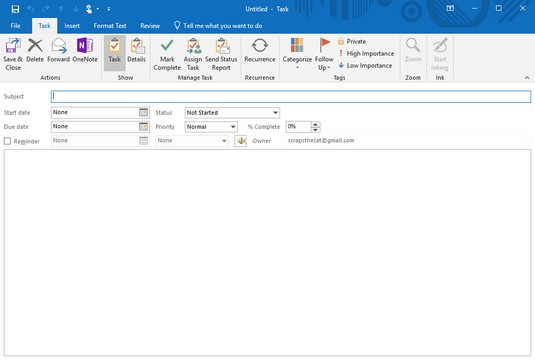This screenshot has width=535, height=360.
Task: Go to previous item with up arrow
Action: (x=61, y=9)
